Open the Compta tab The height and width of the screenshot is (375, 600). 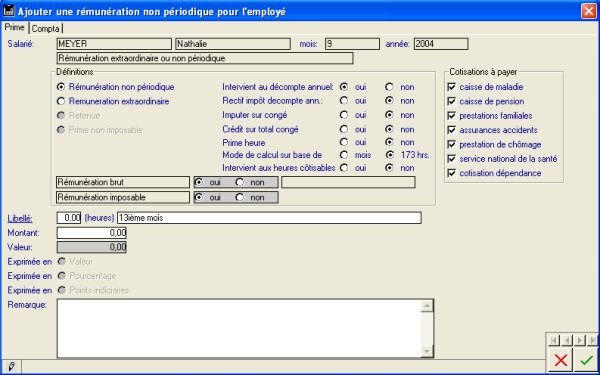46,29
